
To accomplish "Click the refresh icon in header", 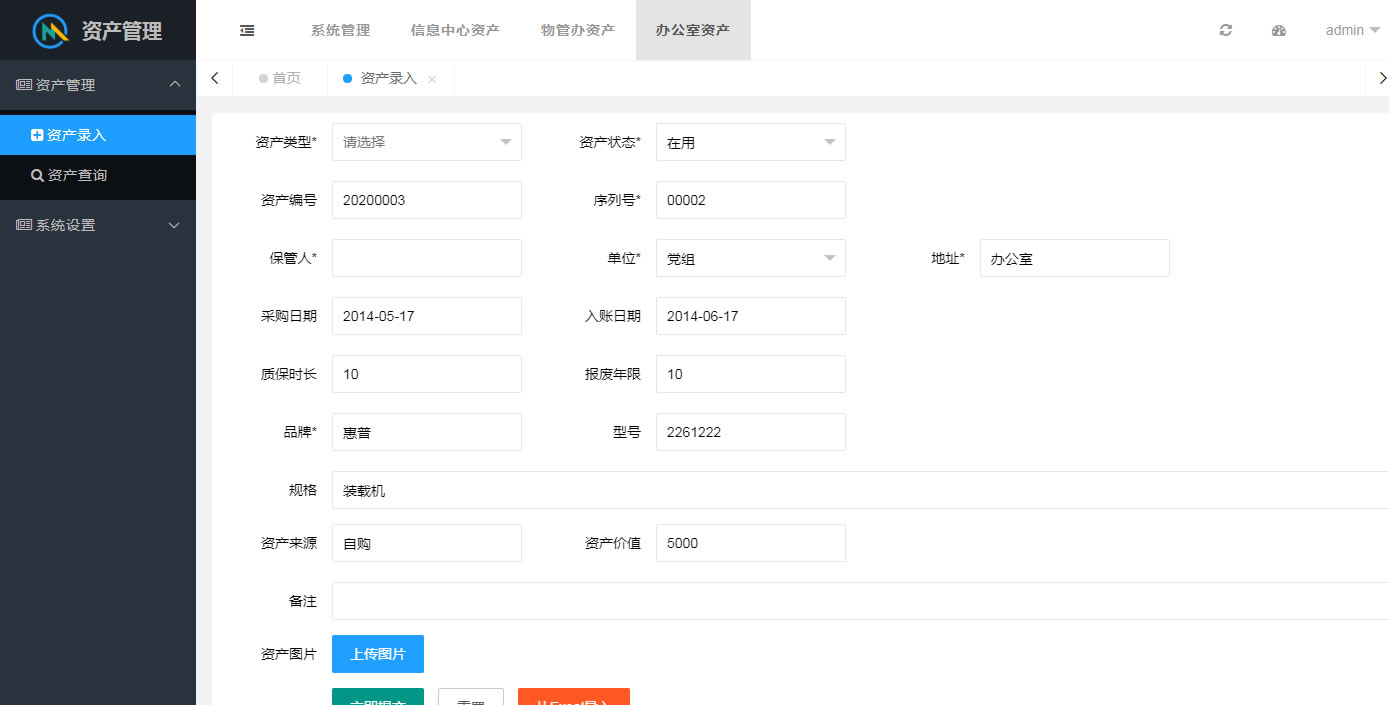I will click(x=1226, y=30).
